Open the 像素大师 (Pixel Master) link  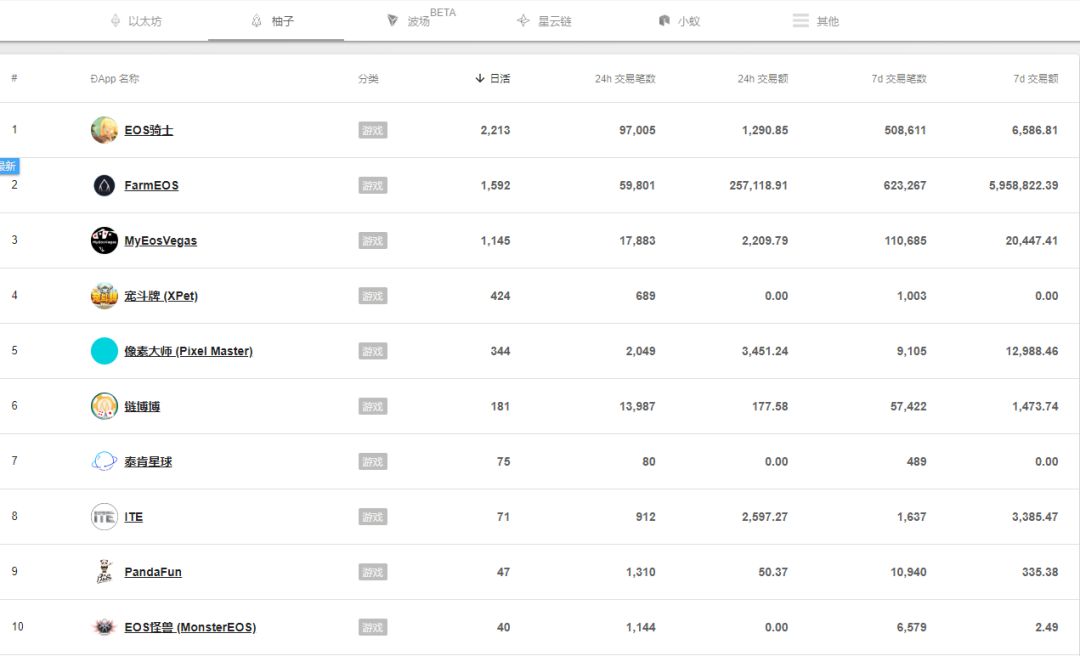[x=189, y=351]
